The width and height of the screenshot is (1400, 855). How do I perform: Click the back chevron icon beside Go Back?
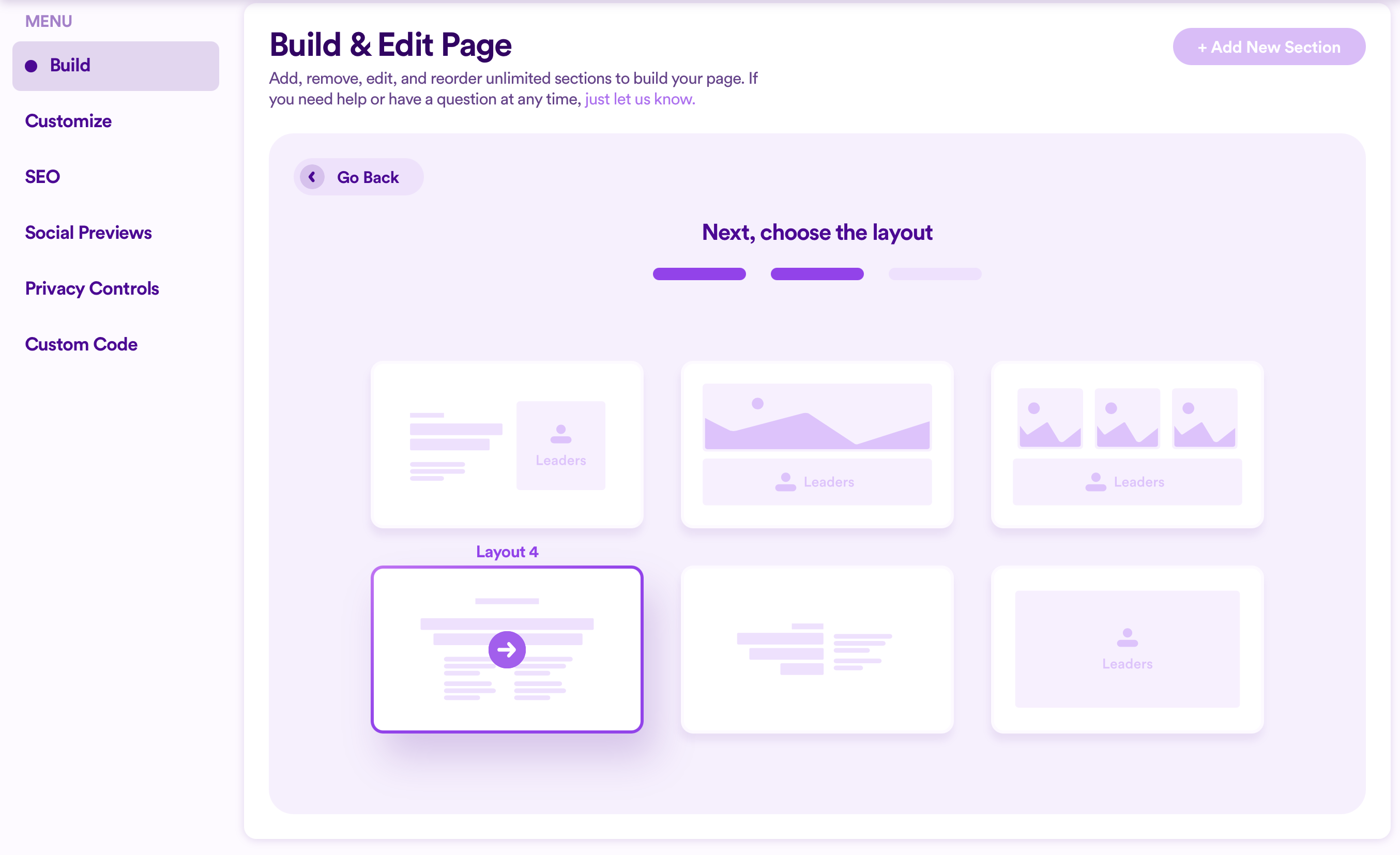(312, 177)
